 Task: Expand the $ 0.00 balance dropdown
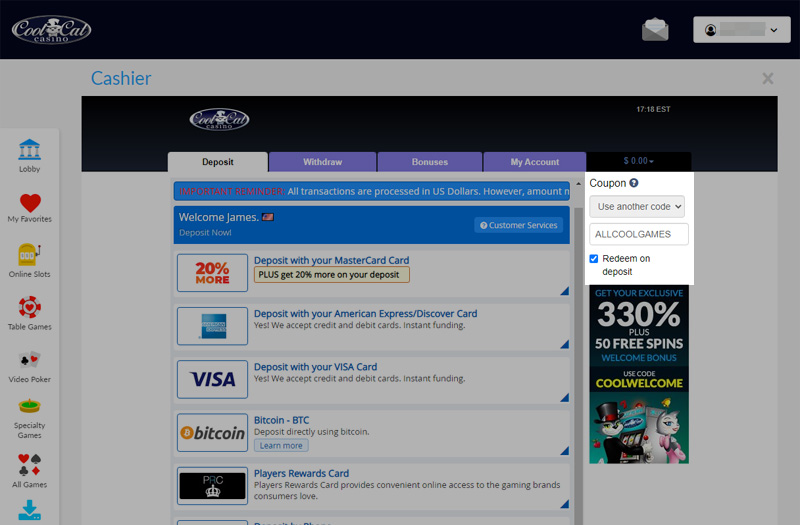pos(638,161)
